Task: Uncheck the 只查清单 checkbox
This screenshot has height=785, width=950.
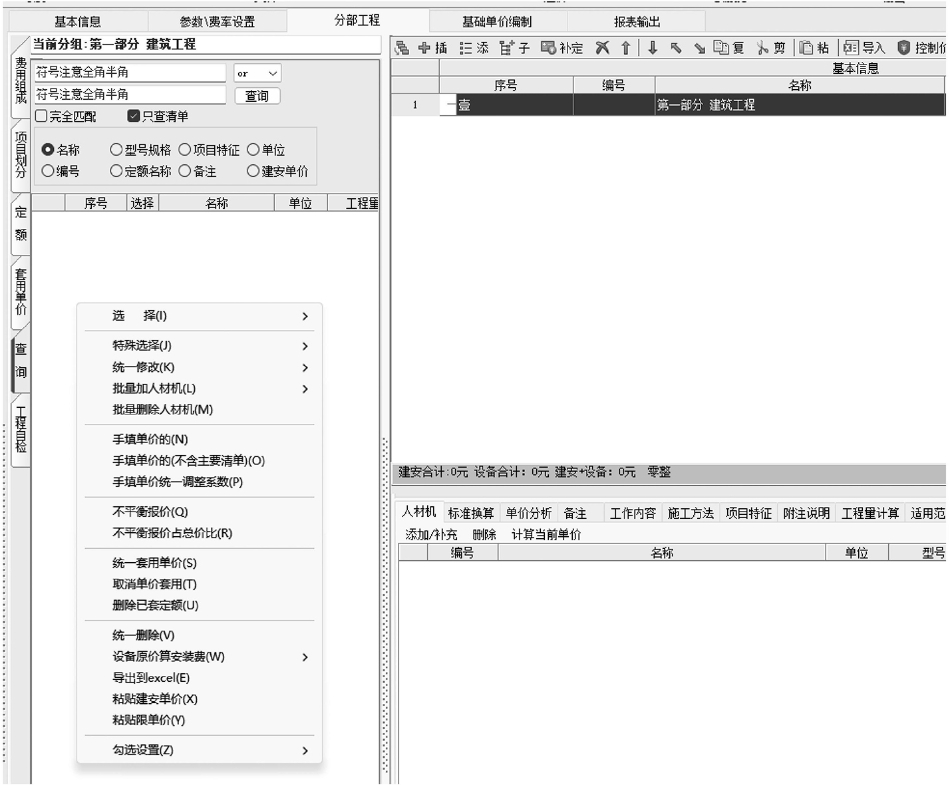Action: tap(134, 116)
